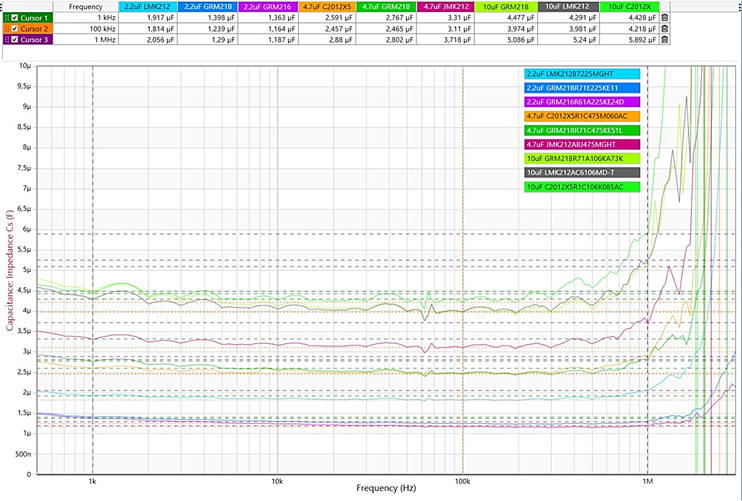The image size is (742, 501).
Task: Select the cyan 2.2uF LMK212 column header
Action: pos(146,6)
